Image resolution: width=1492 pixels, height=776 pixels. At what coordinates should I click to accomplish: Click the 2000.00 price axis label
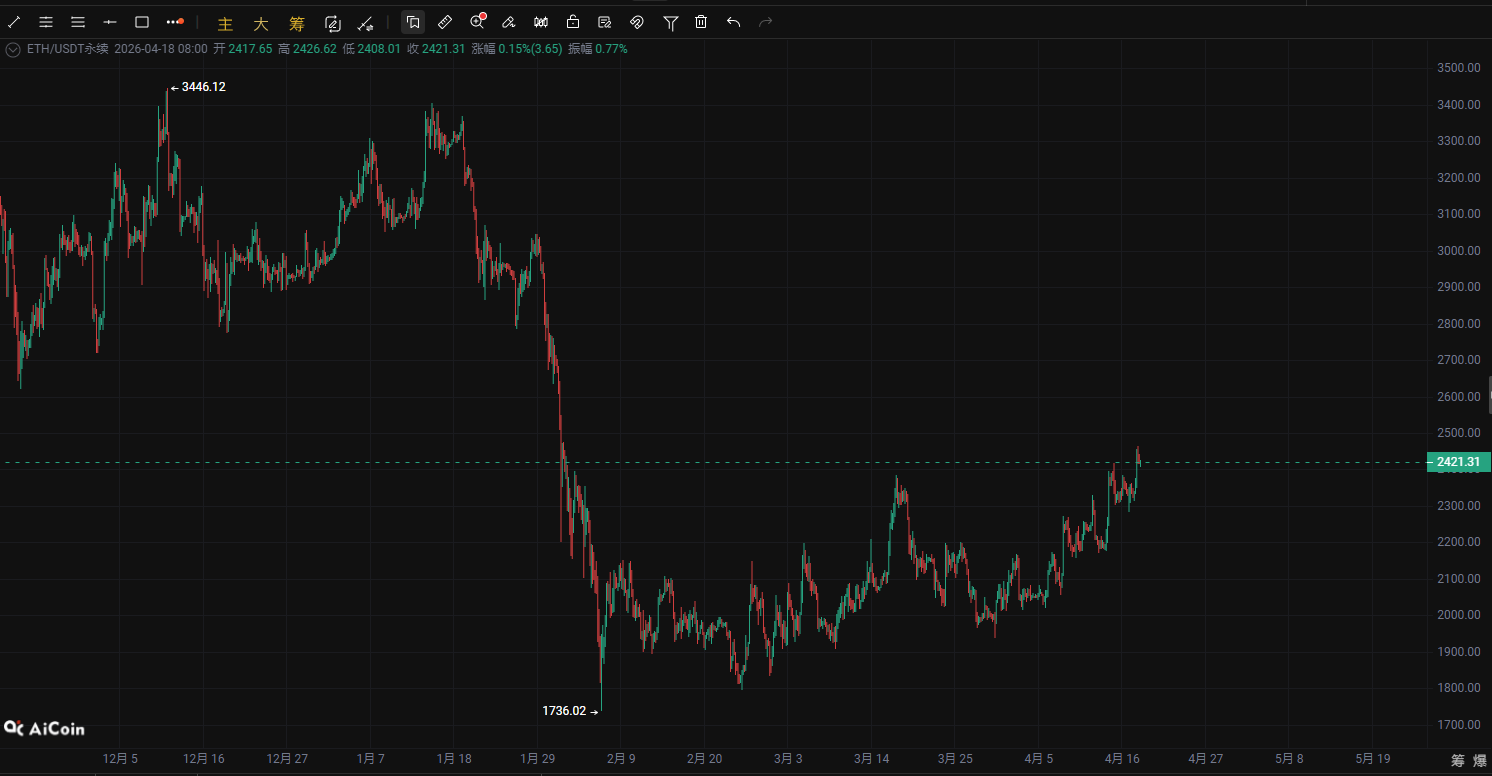pos(1458,615)
